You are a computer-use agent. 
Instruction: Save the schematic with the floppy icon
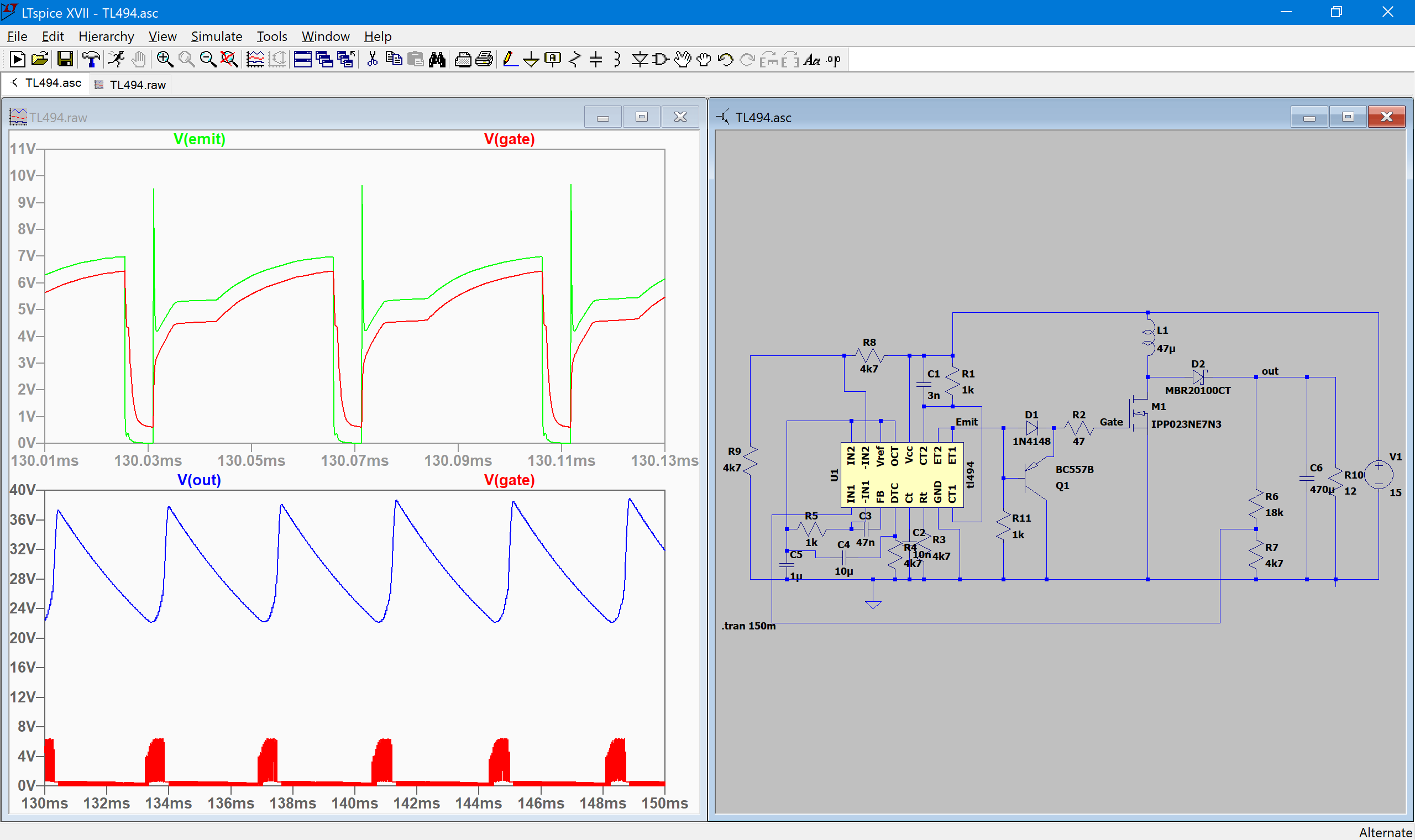tap(65, 60)
